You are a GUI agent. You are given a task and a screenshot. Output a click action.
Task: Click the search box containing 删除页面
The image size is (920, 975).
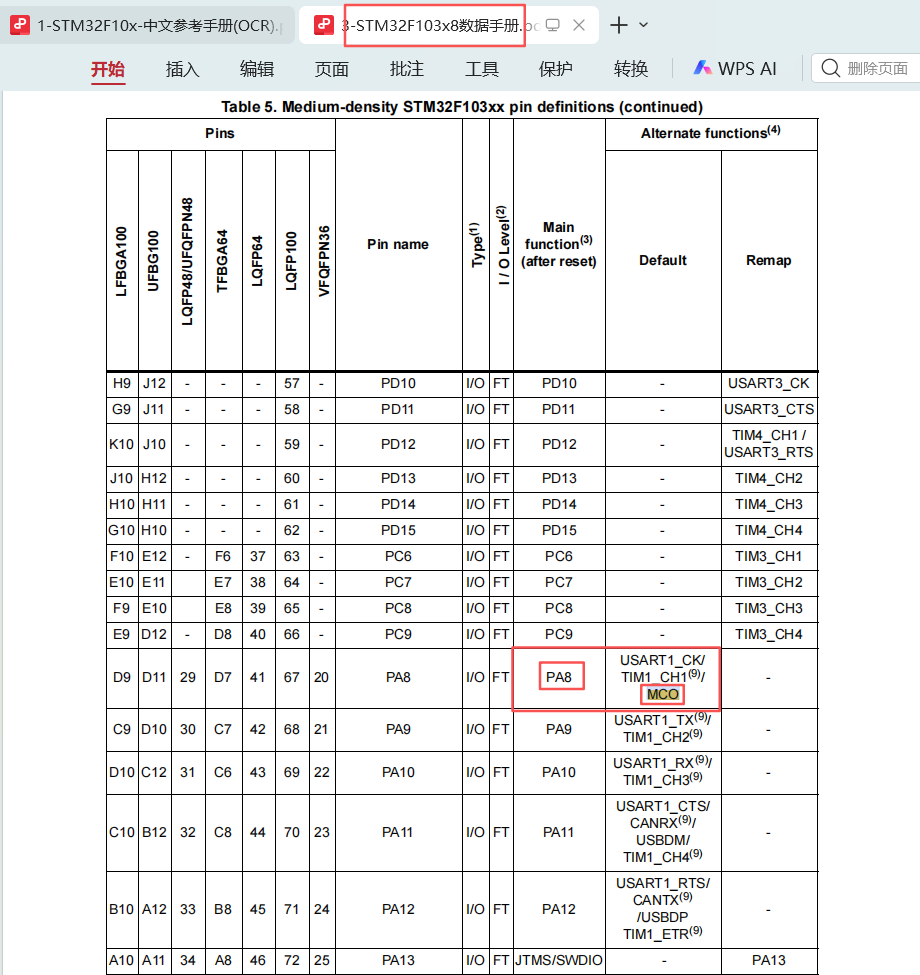click(866, 68)
